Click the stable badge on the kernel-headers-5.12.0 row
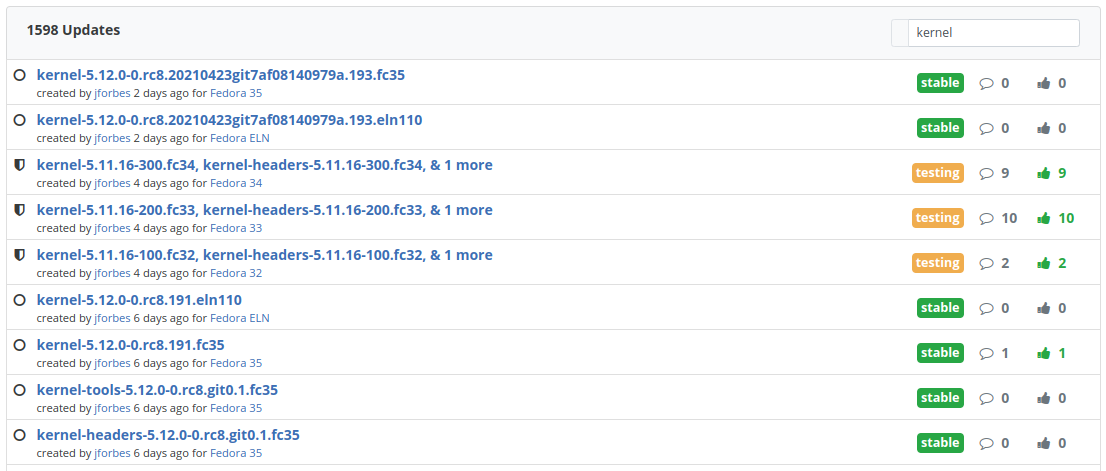Image resolution: width=1106 pixels, height=471 pixels. tap(940, 443)
